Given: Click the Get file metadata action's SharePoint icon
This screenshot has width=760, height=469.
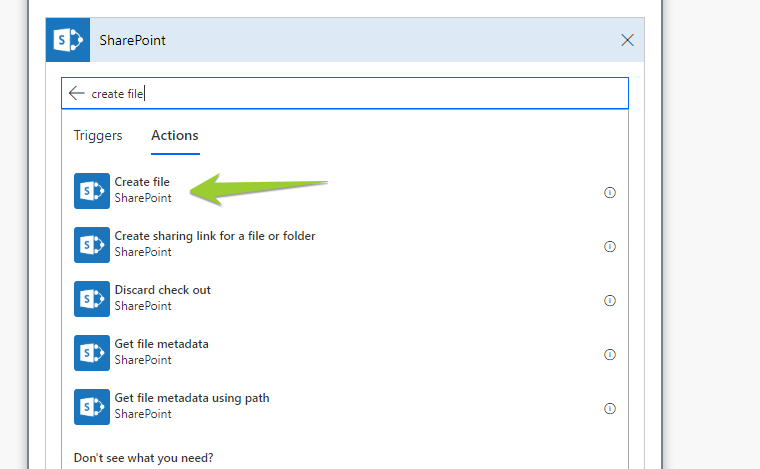Looking at the screenshot, I should point(92,352).
